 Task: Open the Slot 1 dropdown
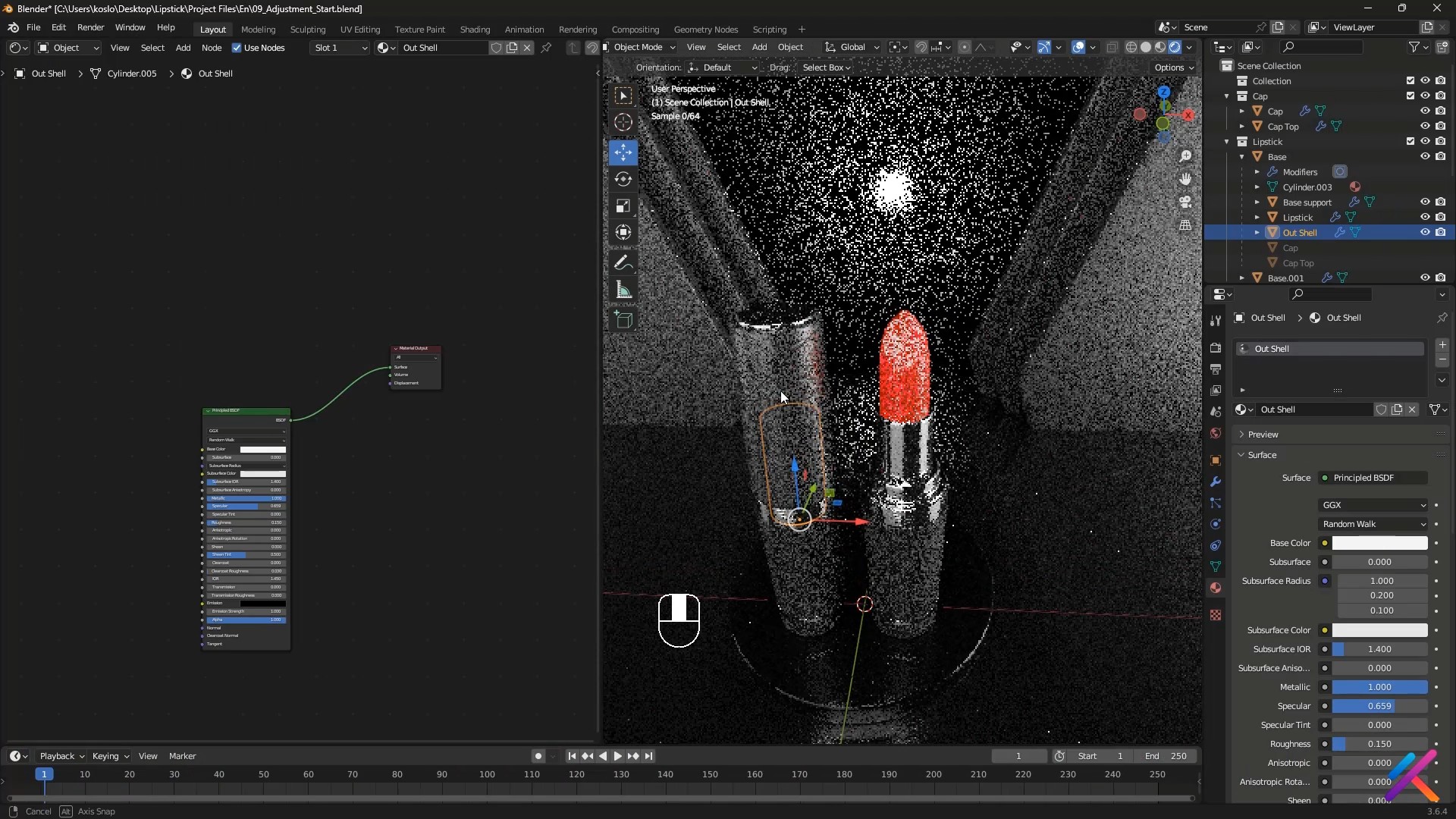coord(340,48)
